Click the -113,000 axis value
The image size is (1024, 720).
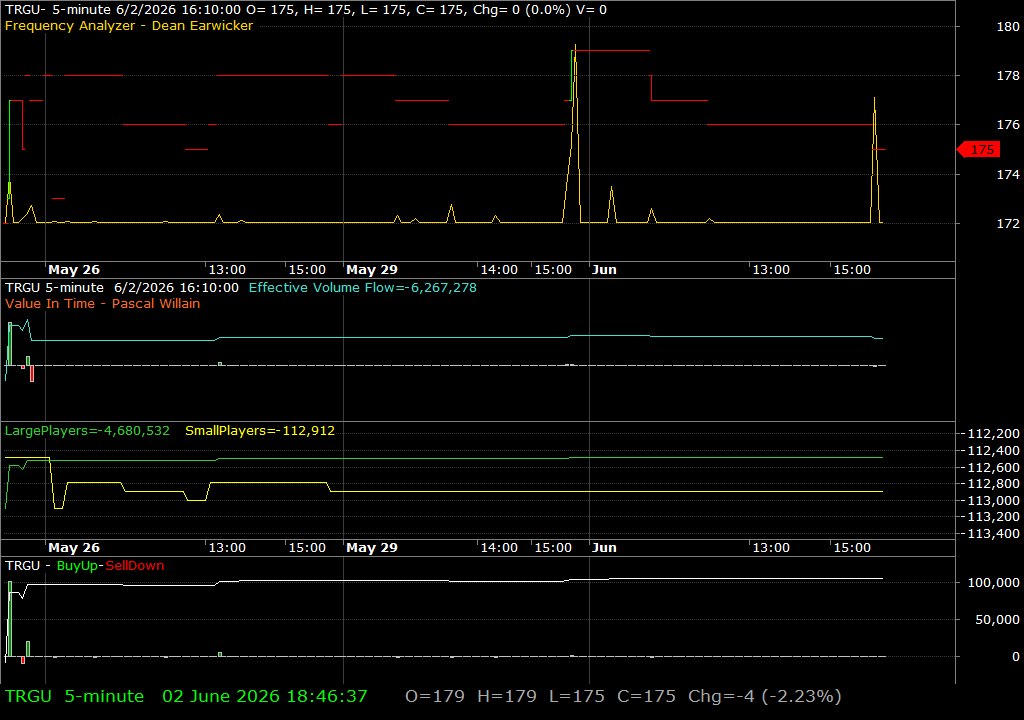click(990, 500)
